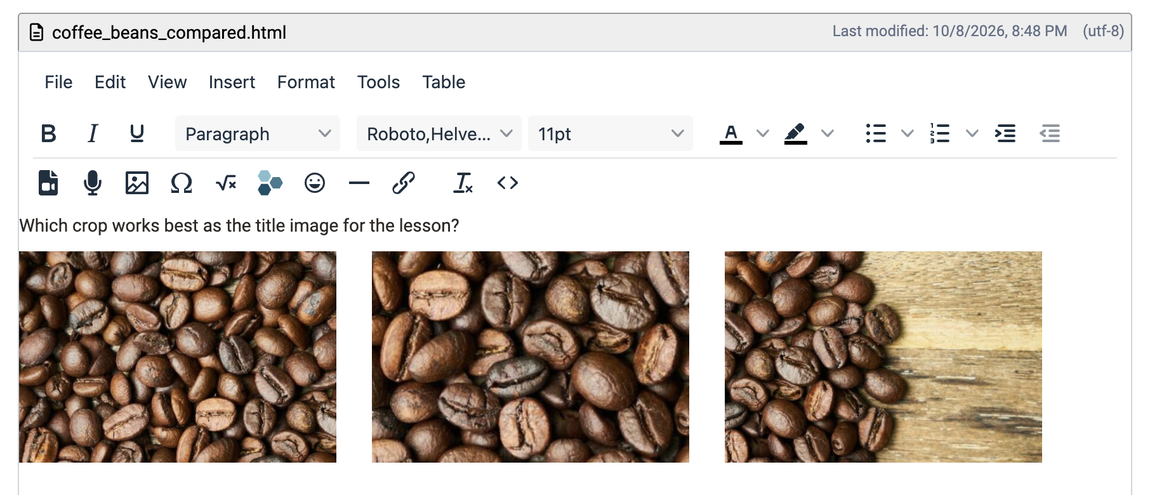Open the Roboto font family dropdown
Image resolution: width=1150 pixels, height=495 pixels.
[439, 133]
